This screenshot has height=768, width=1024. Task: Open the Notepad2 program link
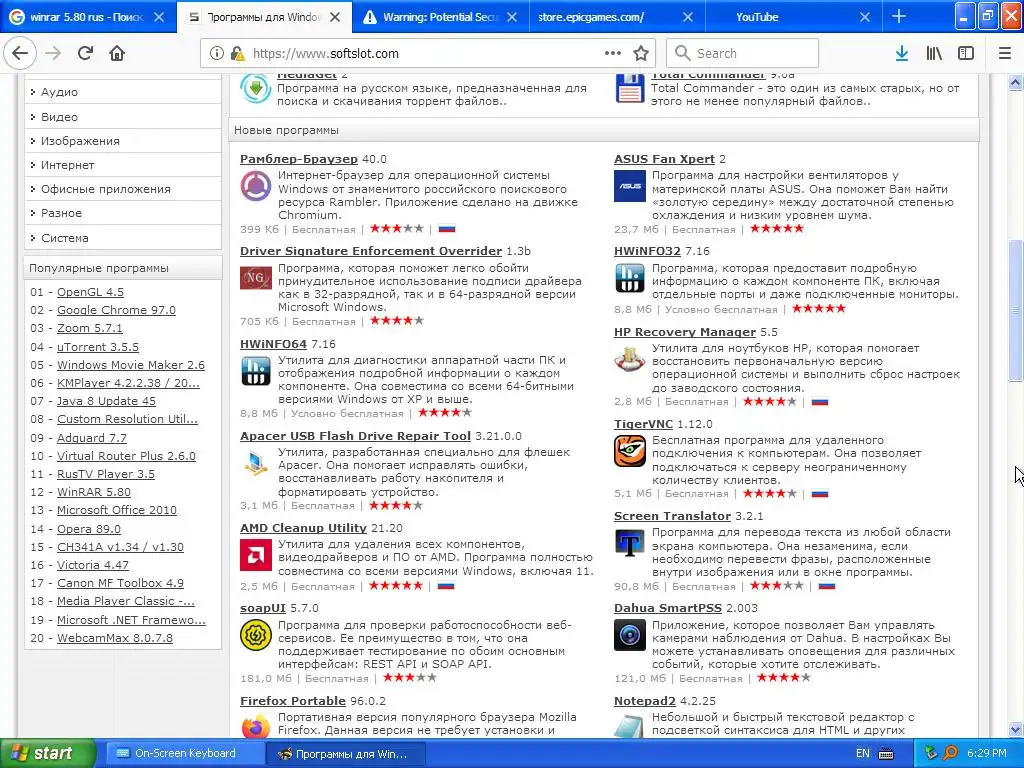[645, 701]
